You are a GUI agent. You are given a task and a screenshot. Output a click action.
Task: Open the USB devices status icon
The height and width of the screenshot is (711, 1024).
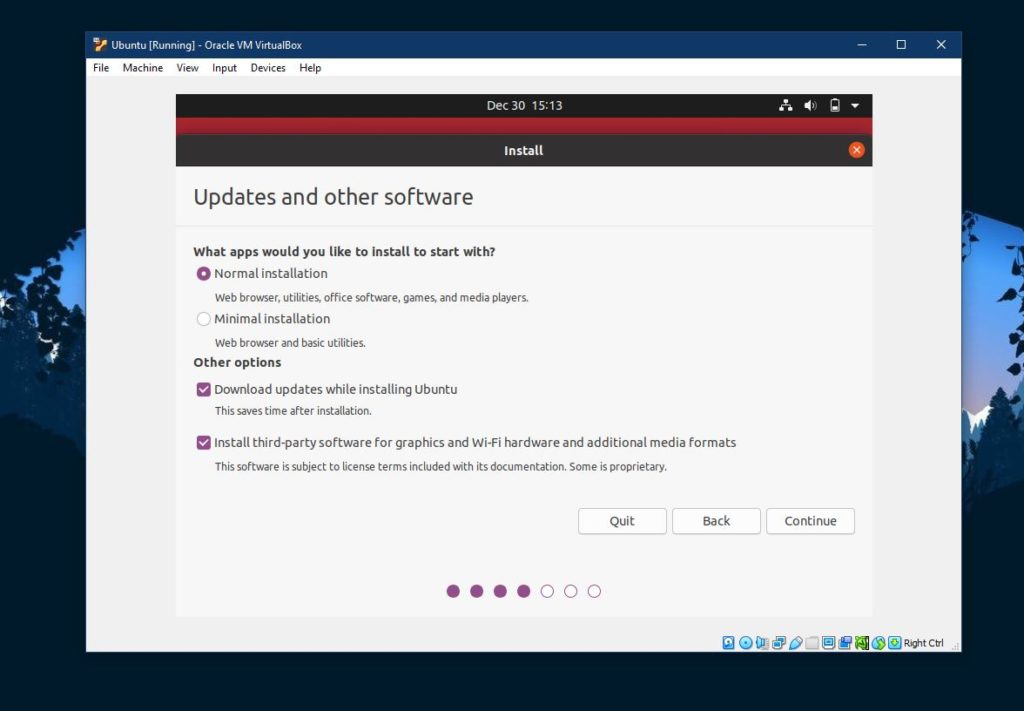[795, 643]
